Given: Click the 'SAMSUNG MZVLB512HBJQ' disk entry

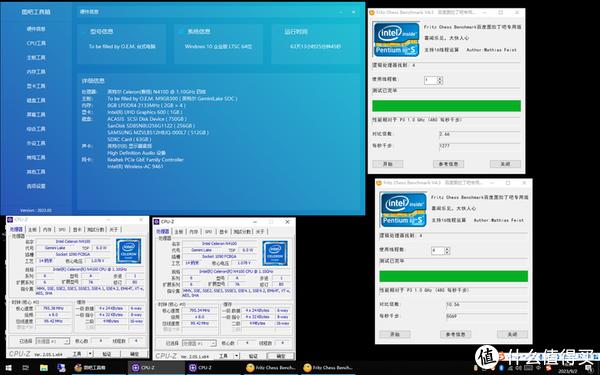Looking at the screenshot, I should [x=158, y=132].
